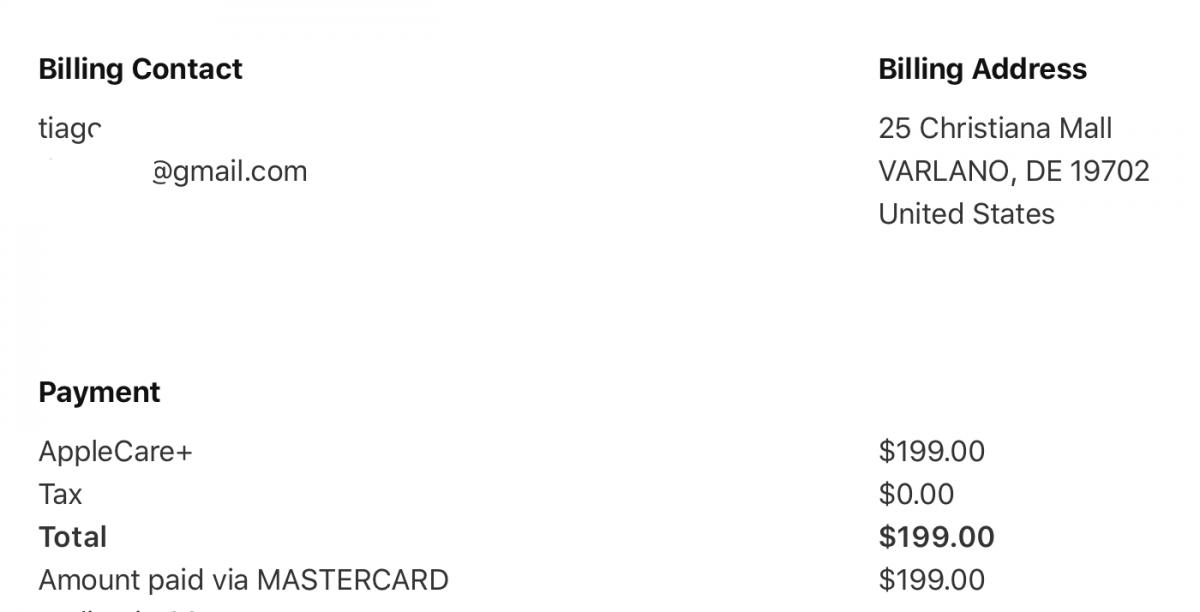Screen dimensions: 1200x612
Task: Click the Payment section heading
Action: click(99, 392)
